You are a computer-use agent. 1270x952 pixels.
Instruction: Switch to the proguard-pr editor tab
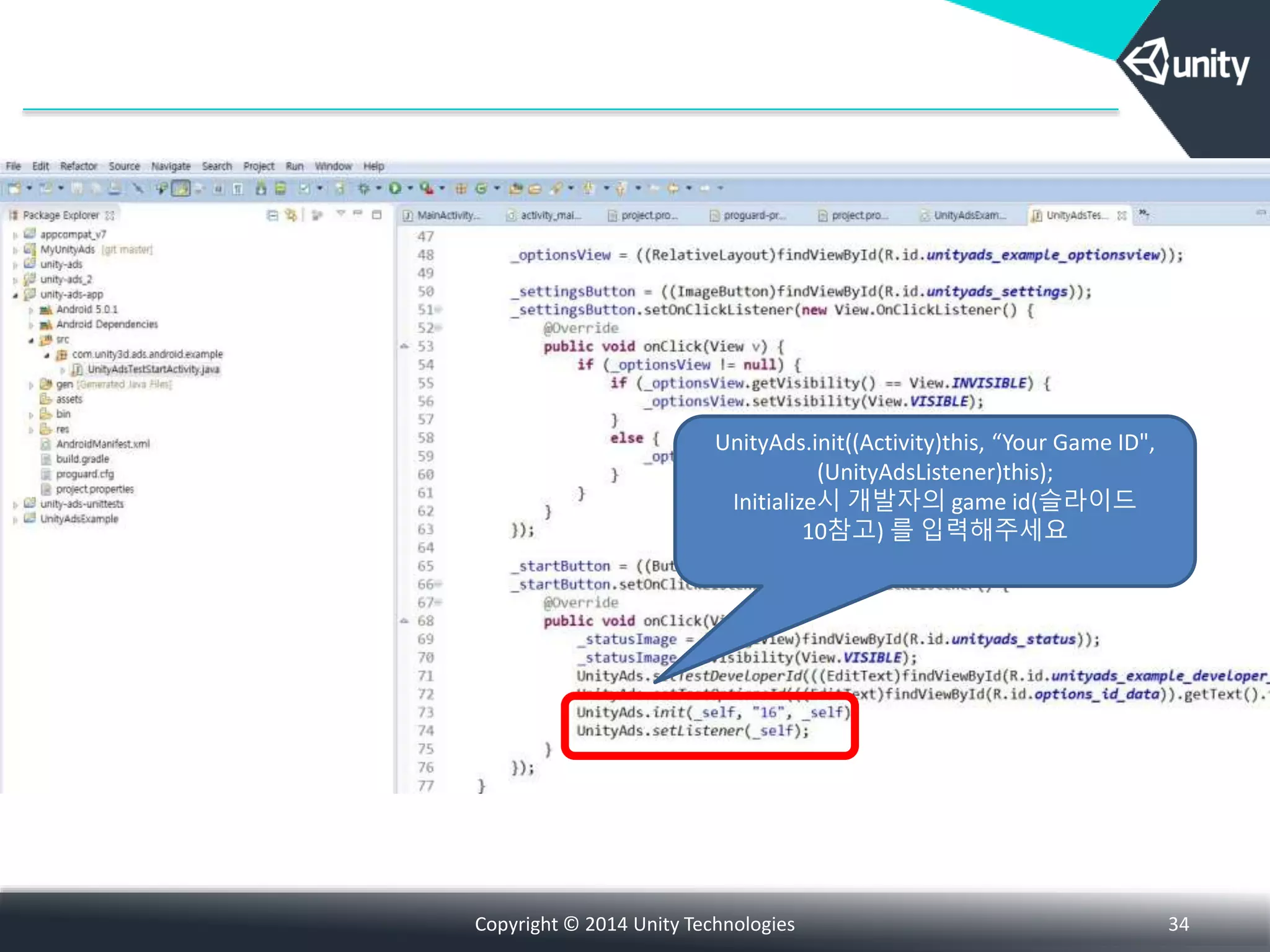tap(747, 215)
